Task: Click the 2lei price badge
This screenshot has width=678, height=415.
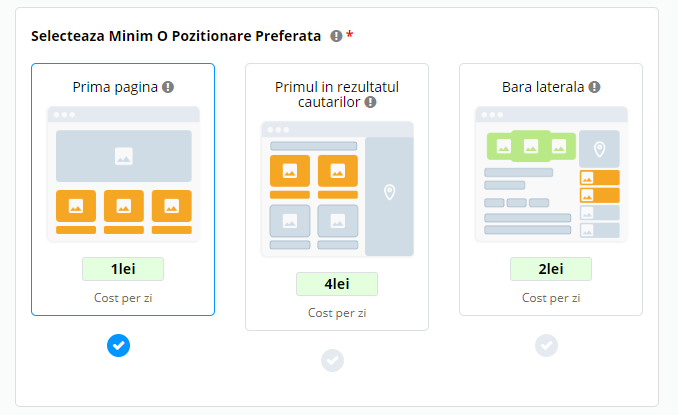Action: click(x=551, y=269)
